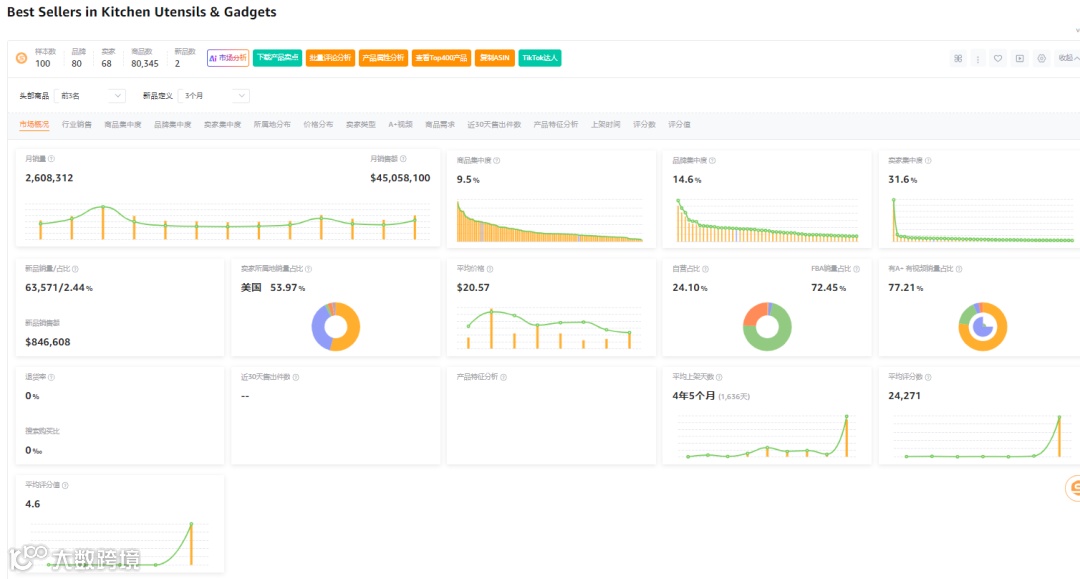Click the A+ video share orange donut chart
The width and height of the screenshot is (1080, 579).
[982, 326]
